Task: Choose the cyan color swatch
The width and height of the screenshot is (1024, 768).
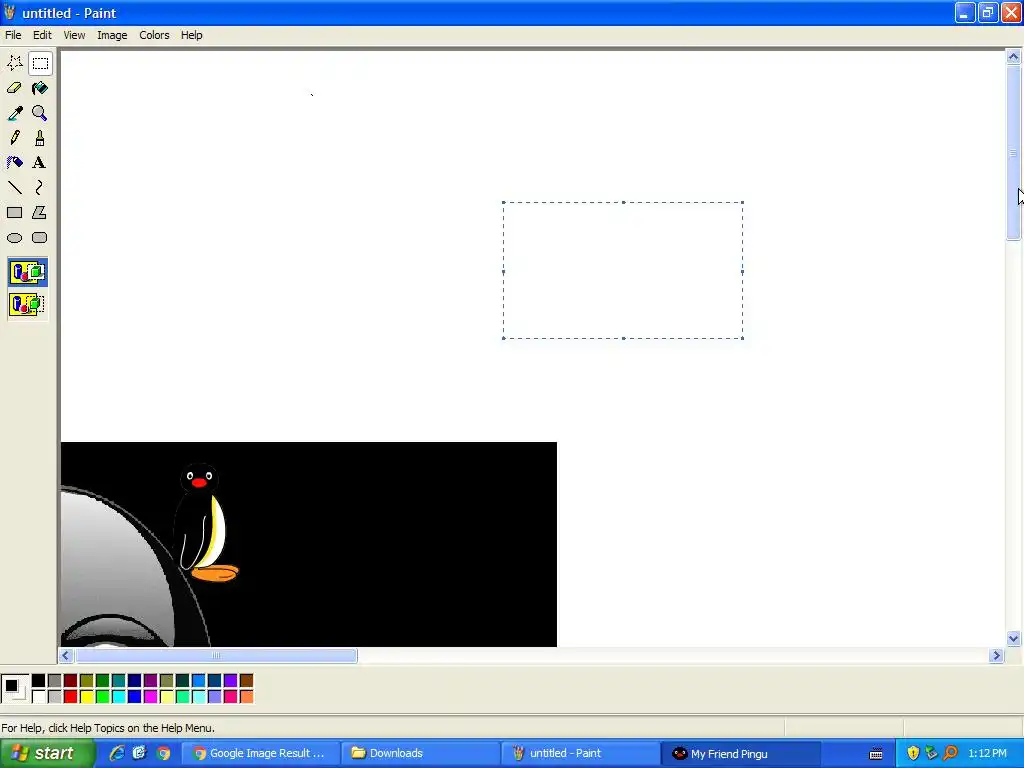Action: pos(118,697)
